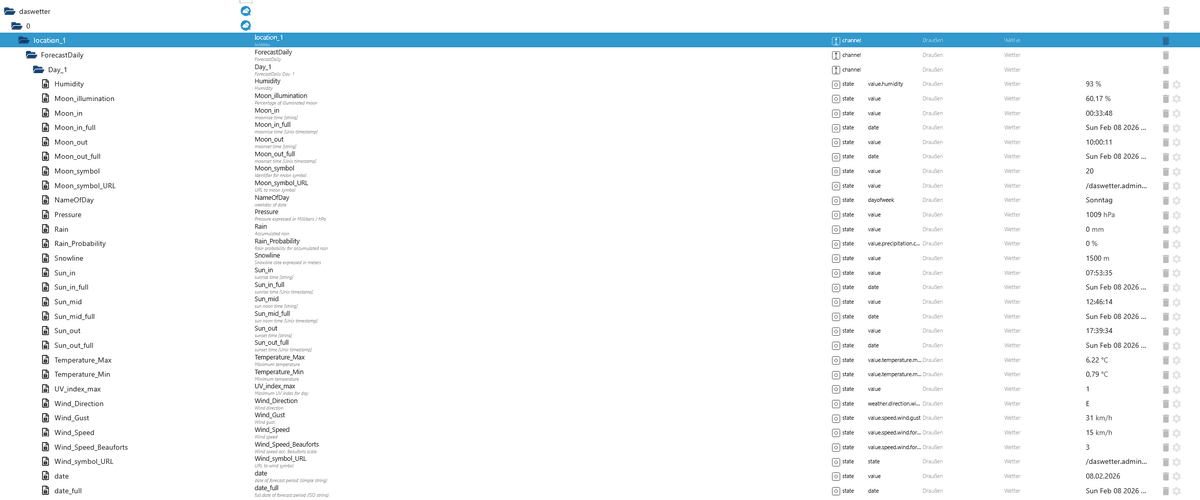The width and height of the screenshot is (1200, 500).
Task: Click the file icon beside Rain
Action: coord(46,229)
